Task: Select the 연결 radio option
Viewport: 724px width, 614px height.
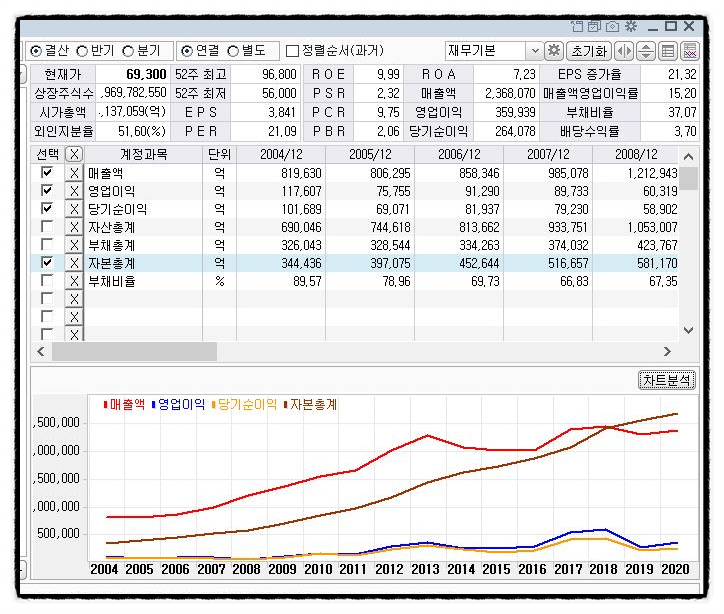Action: [x=187, y=51]
